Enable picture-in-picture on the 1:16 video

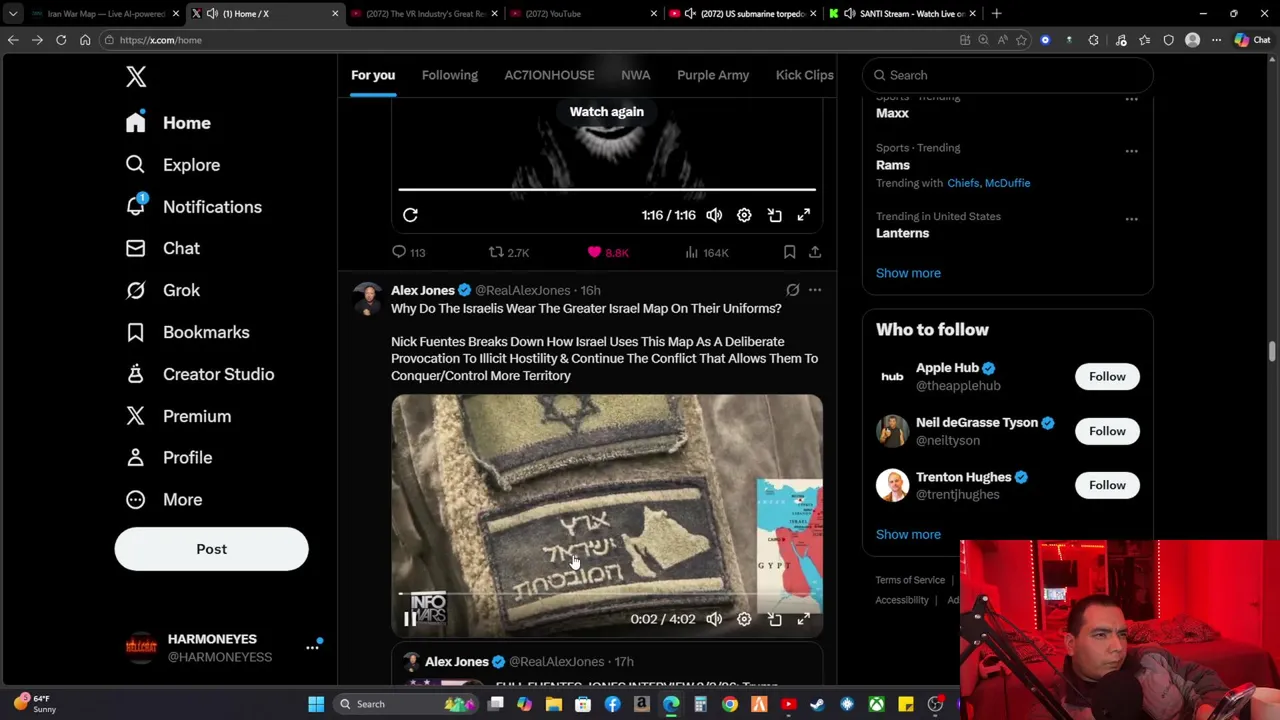(x=774, y=215)
